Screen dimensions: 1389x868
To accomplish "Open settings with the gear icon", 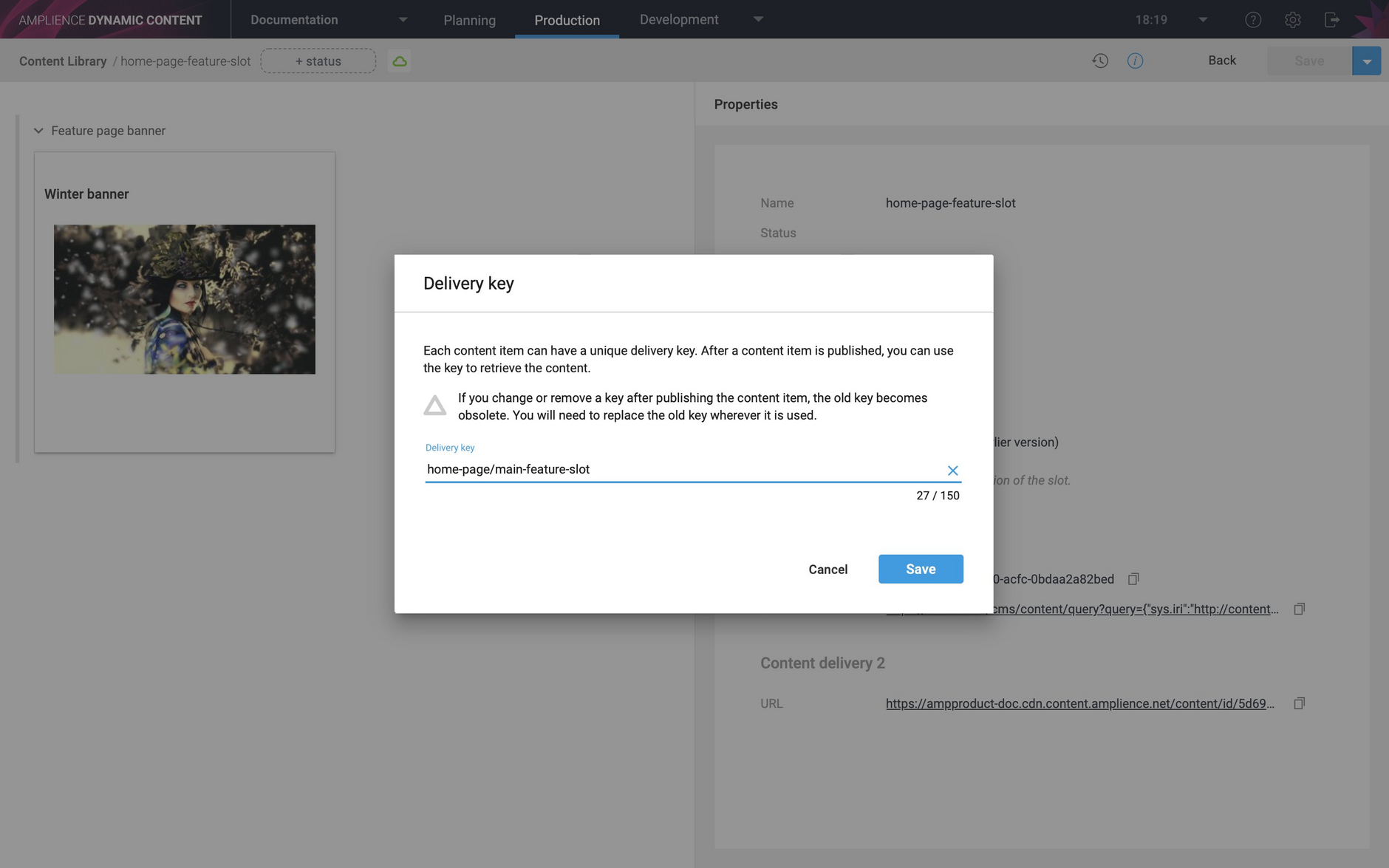I will coord(1293,19).
